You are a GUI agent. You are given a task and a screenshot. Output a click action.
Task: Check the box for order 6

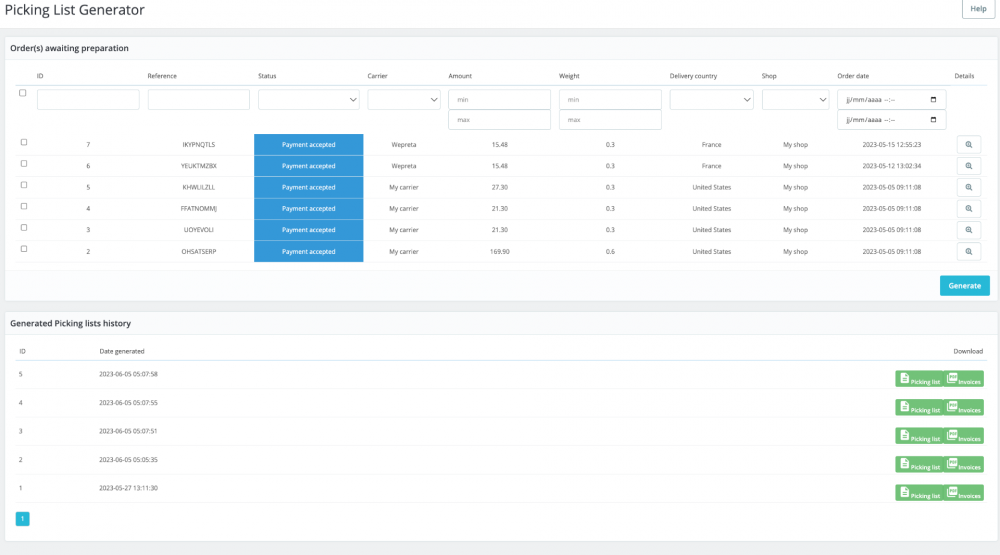coord(24,163)
